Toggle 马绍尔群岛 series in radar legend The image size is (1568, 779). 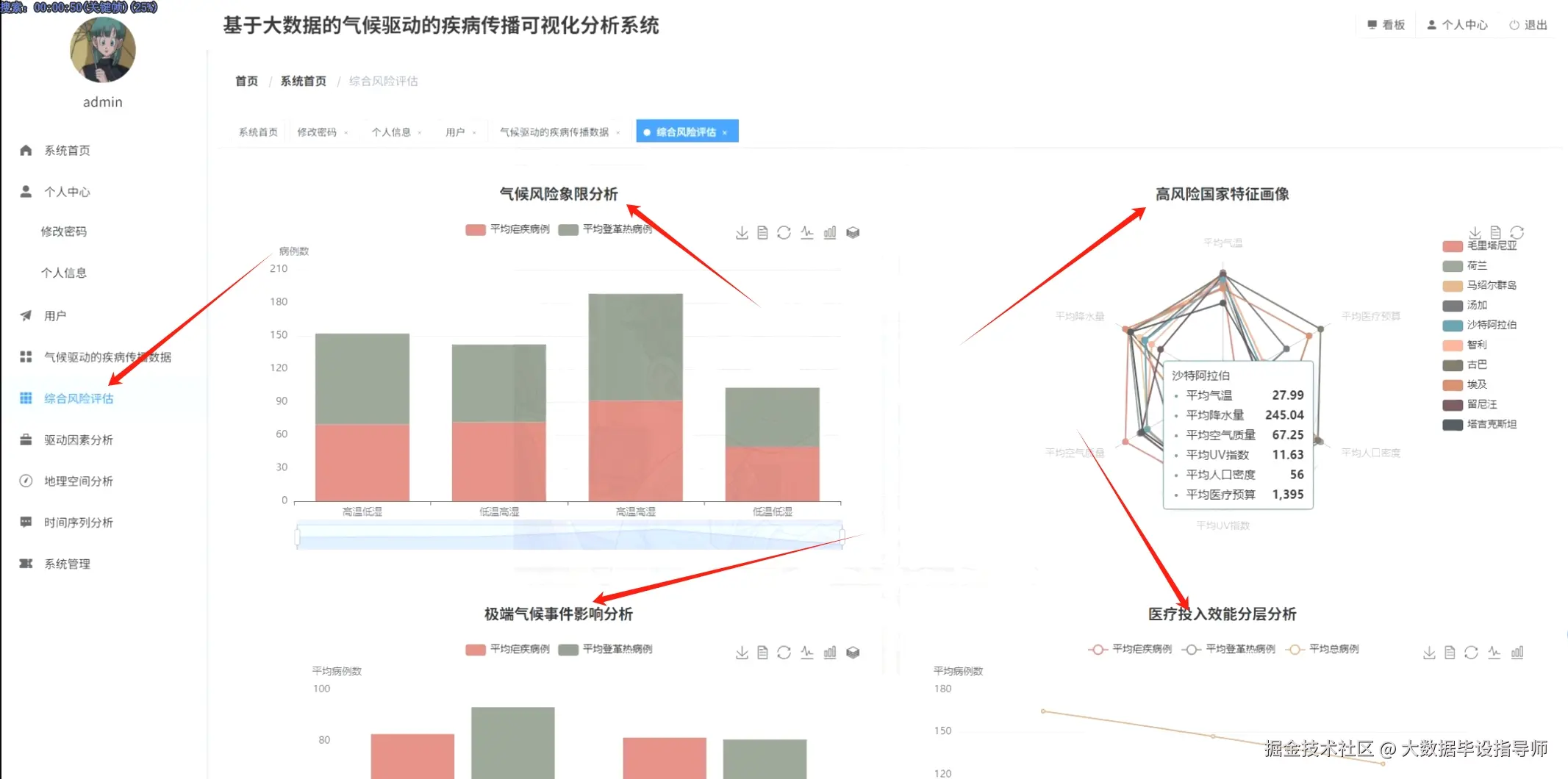tap(1480, 285)
